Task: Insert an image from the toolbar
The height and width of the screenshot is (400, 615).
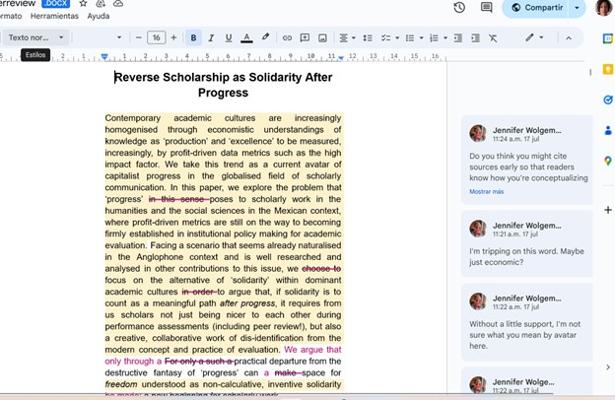Action: pyautogui.click(x=321, y=38)
